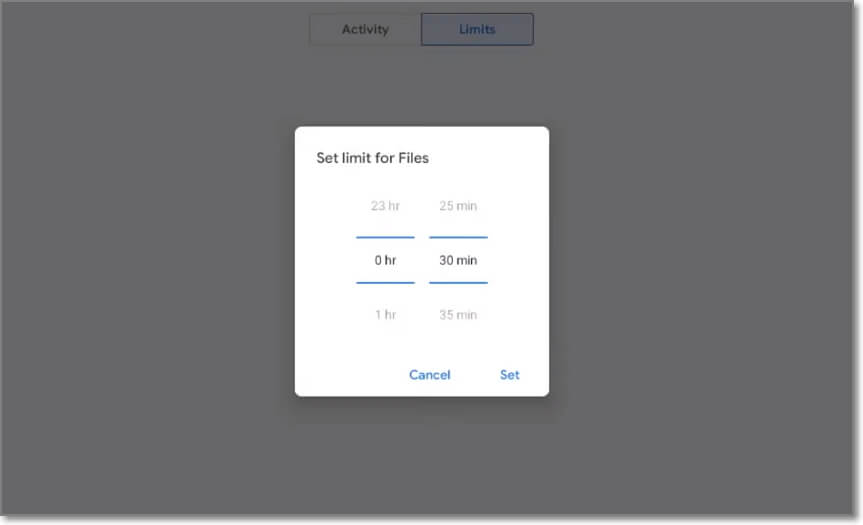Click the selected 30 min value

click(458, 260)
